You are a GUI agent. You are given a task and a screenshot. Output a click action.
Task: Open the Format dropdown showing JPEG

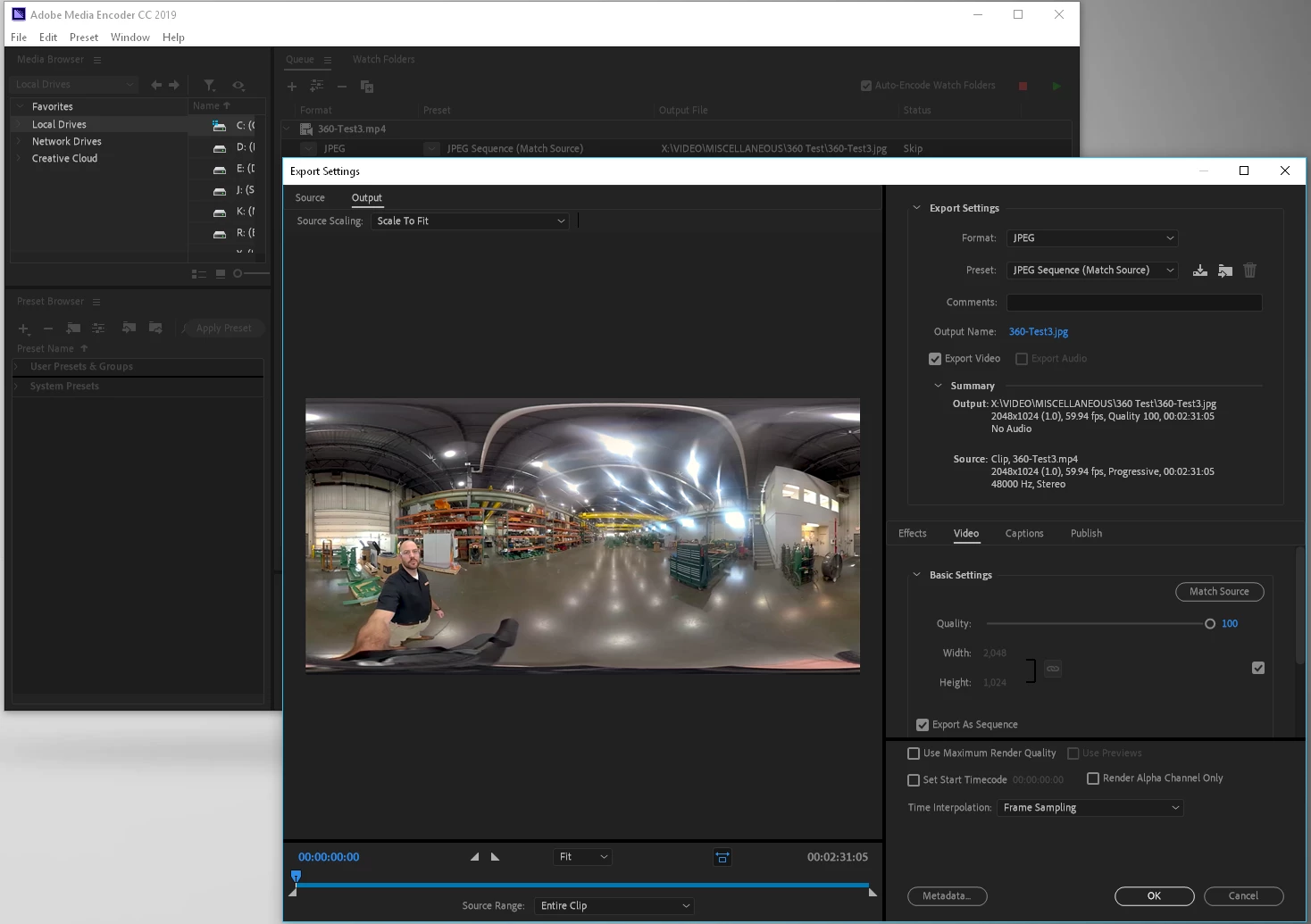tap(1091, 238)
